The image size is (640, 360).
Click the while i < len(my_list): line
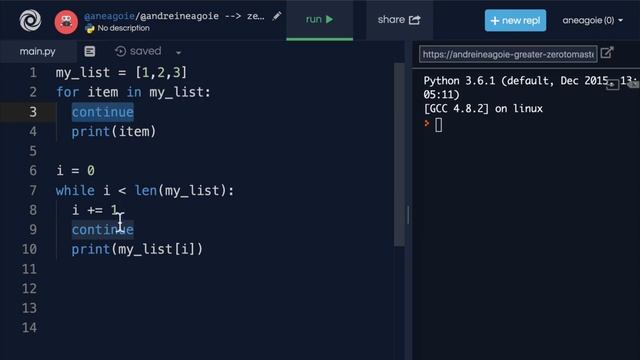tap(145, 191)
